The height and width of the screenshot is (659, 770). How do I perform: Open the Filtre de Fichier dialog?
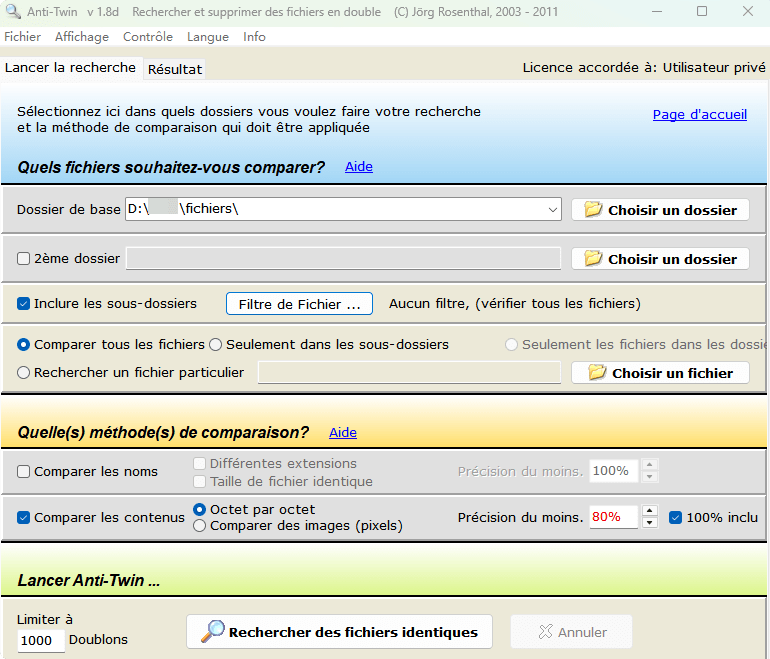[x=299, y=304]
